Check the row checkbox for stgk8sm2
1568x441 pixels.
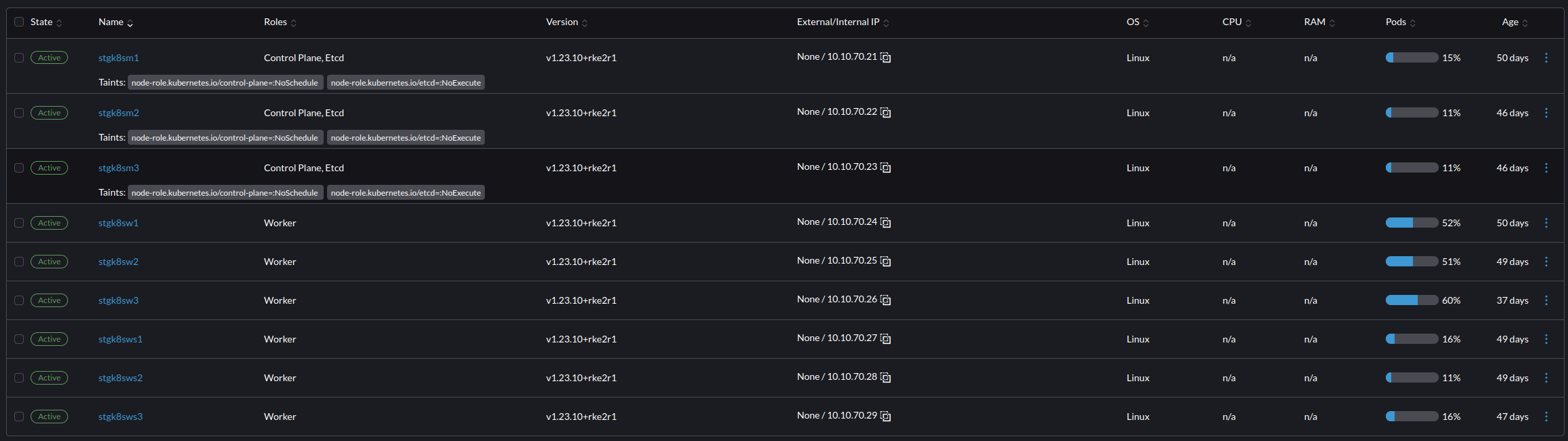click(18, 113)
